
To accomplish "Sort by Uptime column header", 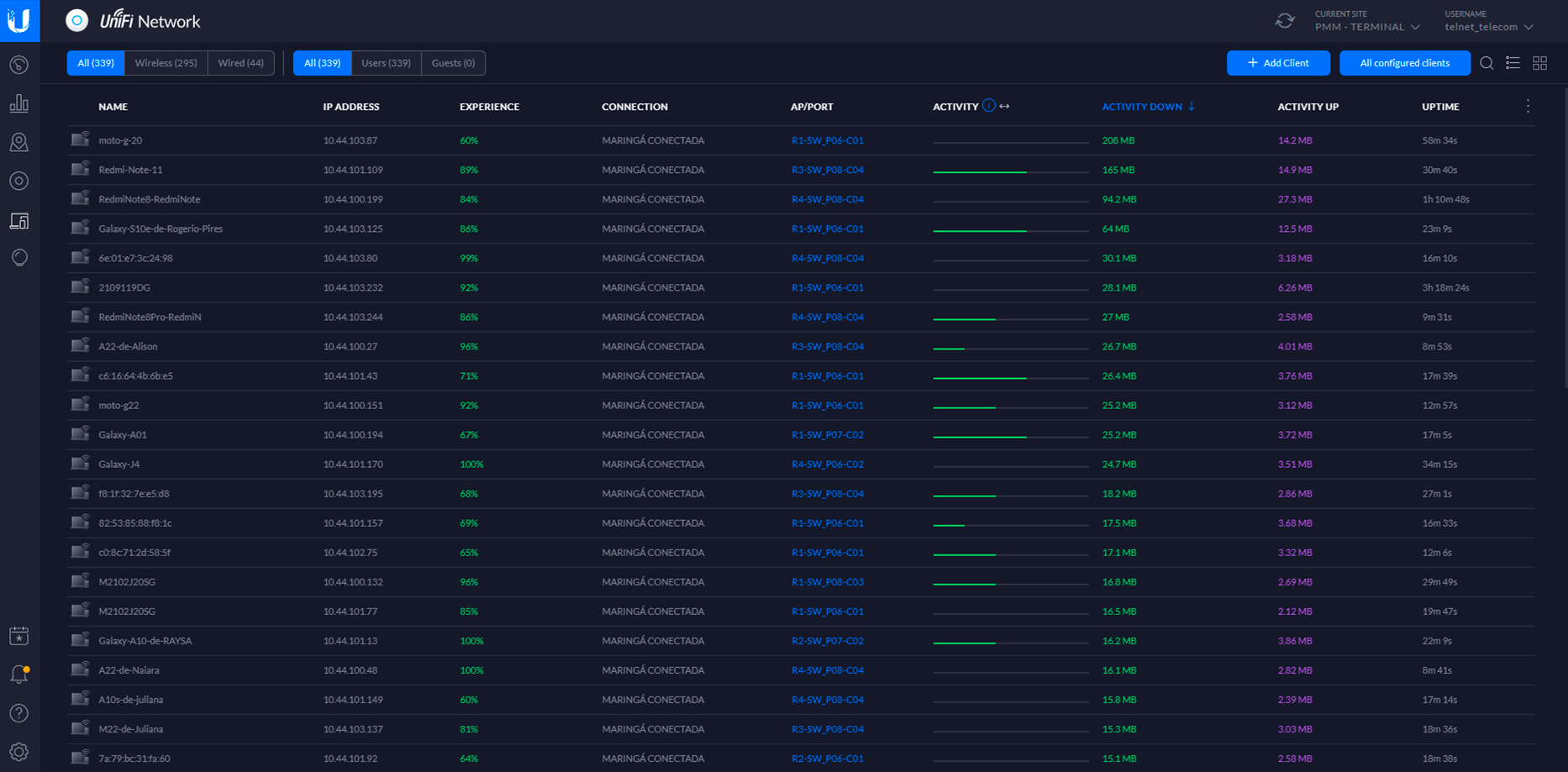I will pyautogui.click(x=1440, y=107).
